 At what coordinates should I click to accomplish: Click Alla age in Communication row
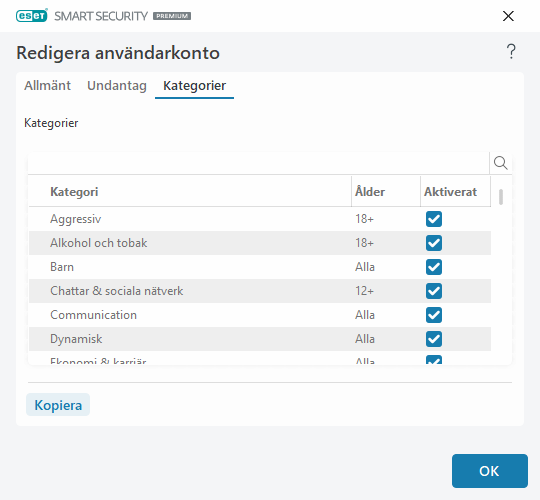tap(365, 315)
